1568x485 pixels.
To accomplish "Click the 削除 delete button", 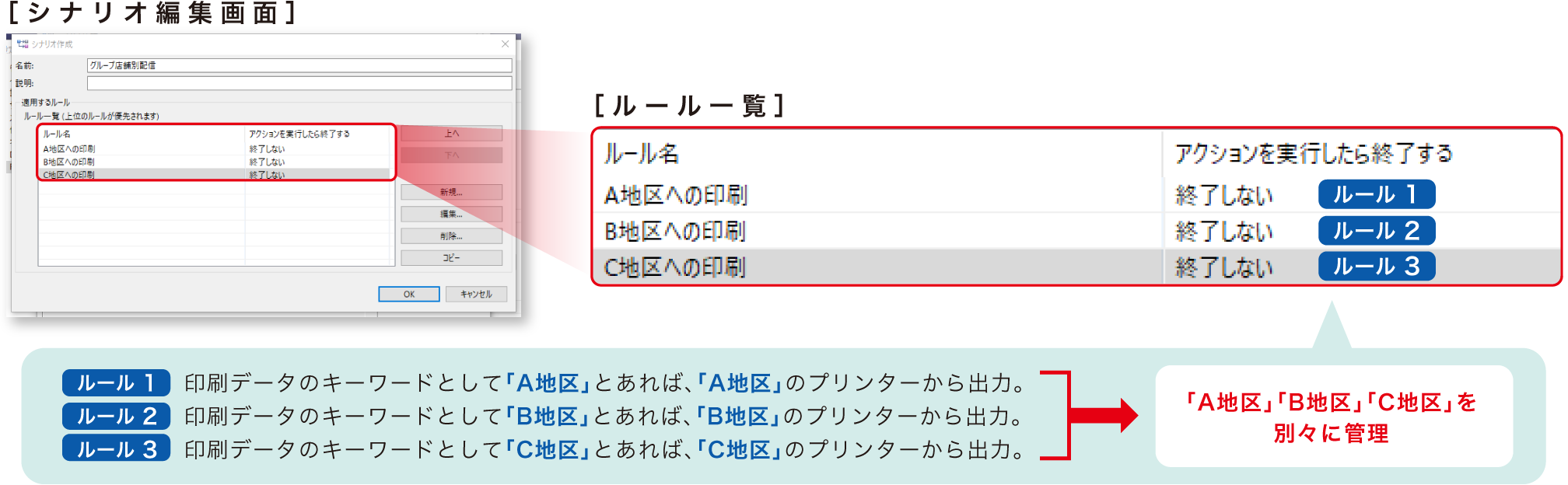I will point(450,236).
